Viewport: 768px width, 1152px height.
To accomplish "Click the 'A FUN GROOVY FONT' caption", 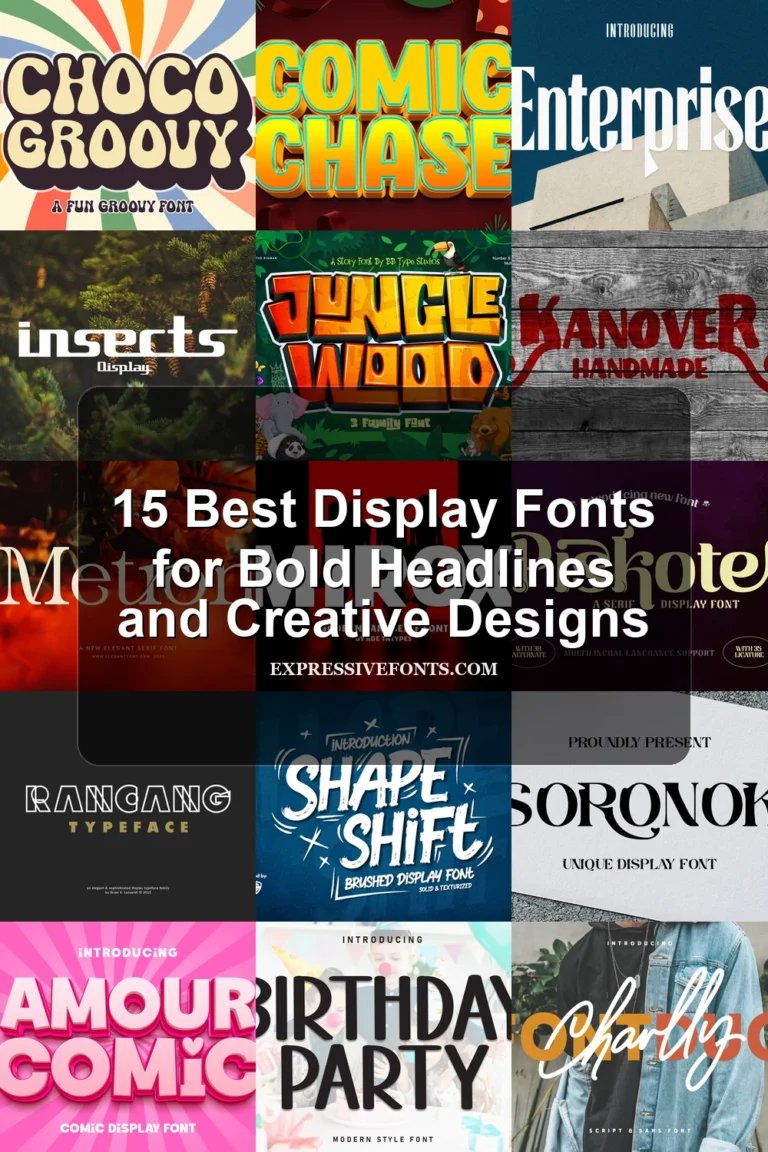I will point(123,206).
